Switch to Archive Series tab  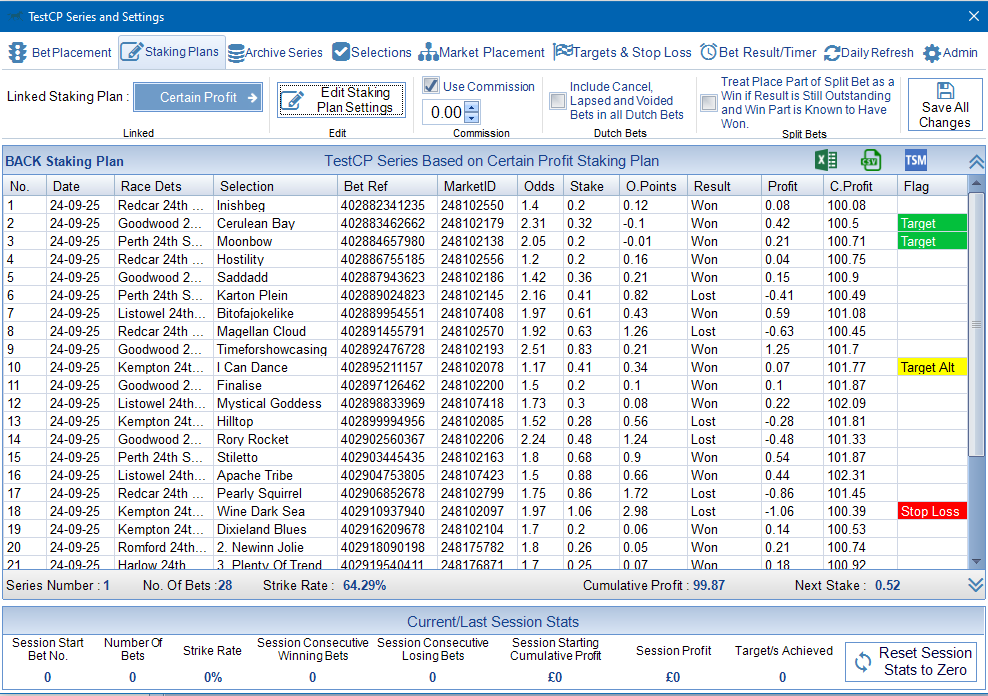click(275, 52)
